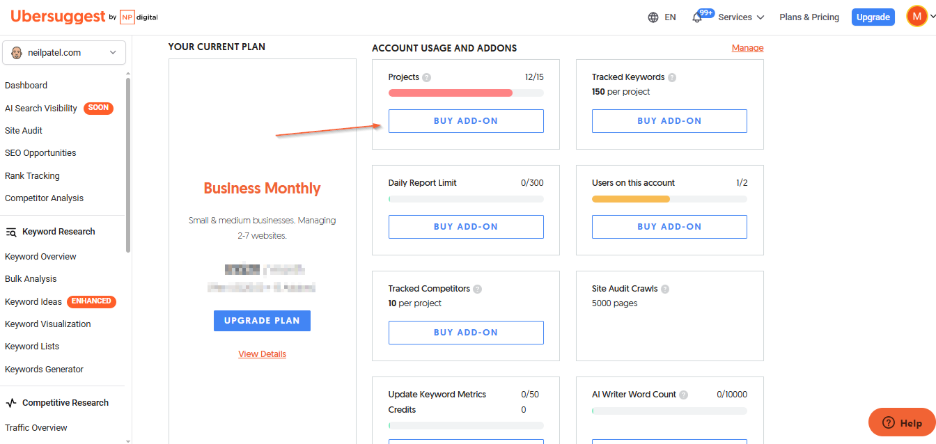The width and height of the screenshot is (936, 444).
Task: Open the View Details link
Action: point(262,354)
